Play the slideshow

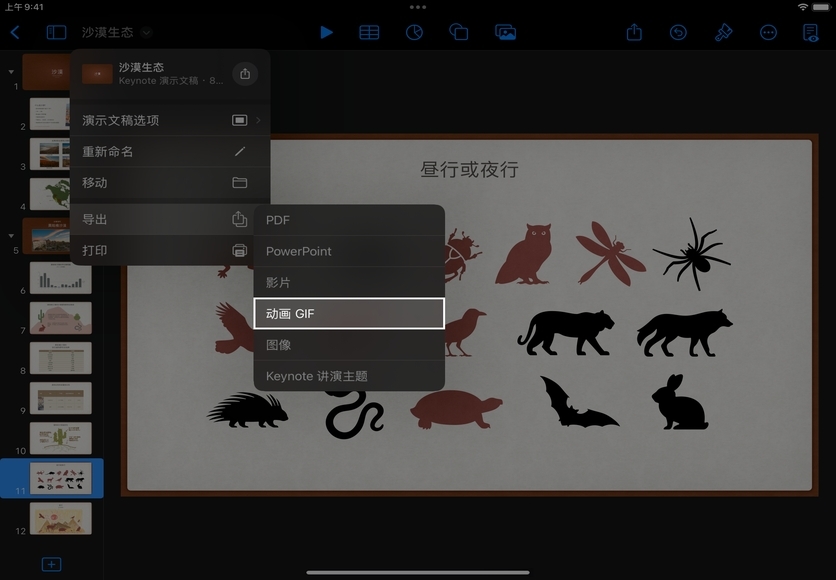pyautogui.click(x=326, y=32)
